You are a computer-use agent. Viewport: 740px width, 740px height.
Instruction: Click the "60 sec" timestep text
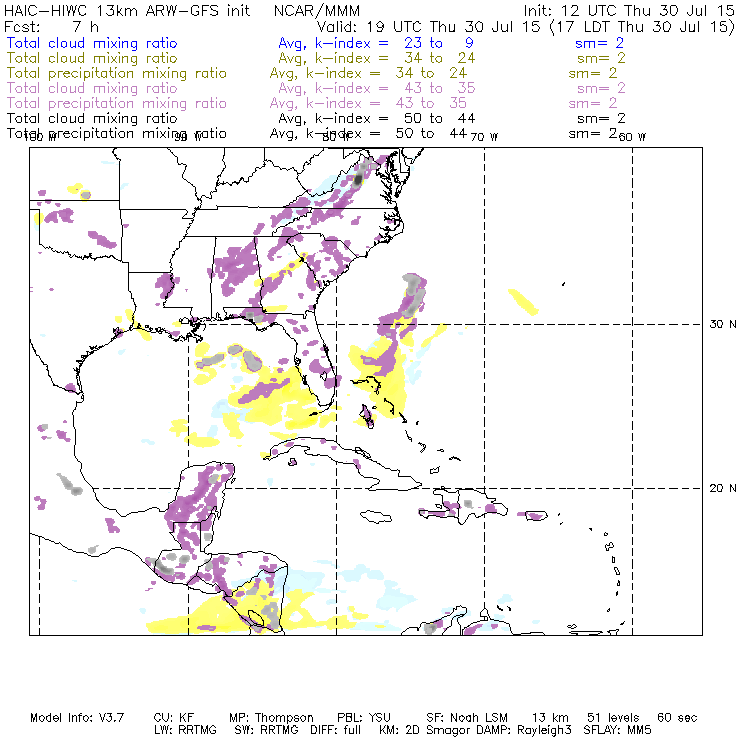coord(677,718)
